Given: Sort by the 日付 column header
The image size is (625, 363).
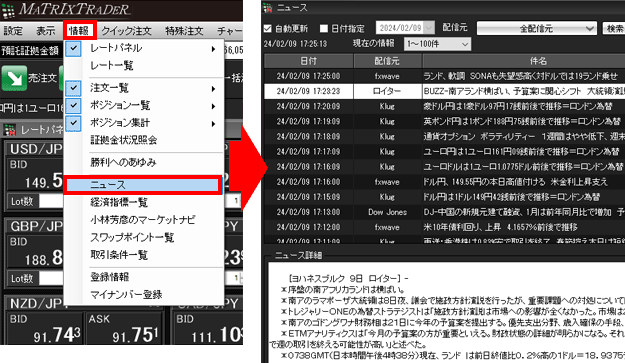Looking at the screenshot, I should [309, 61].
